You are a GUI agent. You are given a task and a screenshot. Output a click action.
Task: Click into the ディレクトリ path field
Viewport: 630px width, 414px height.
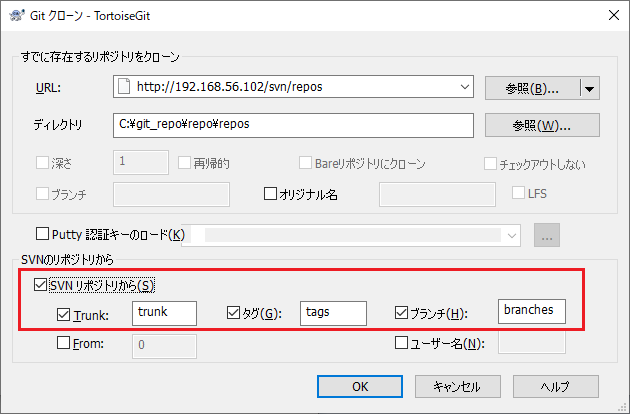pyautogui.click(x=293, y=125)
